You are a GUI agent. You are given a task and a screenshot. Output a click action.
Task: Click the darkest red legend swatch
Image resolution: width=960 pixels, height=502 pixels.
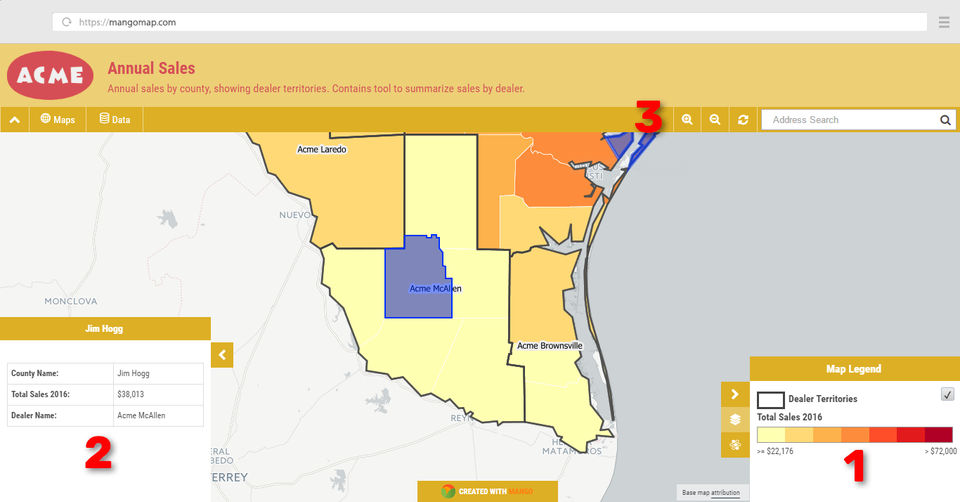pos(939,435)
